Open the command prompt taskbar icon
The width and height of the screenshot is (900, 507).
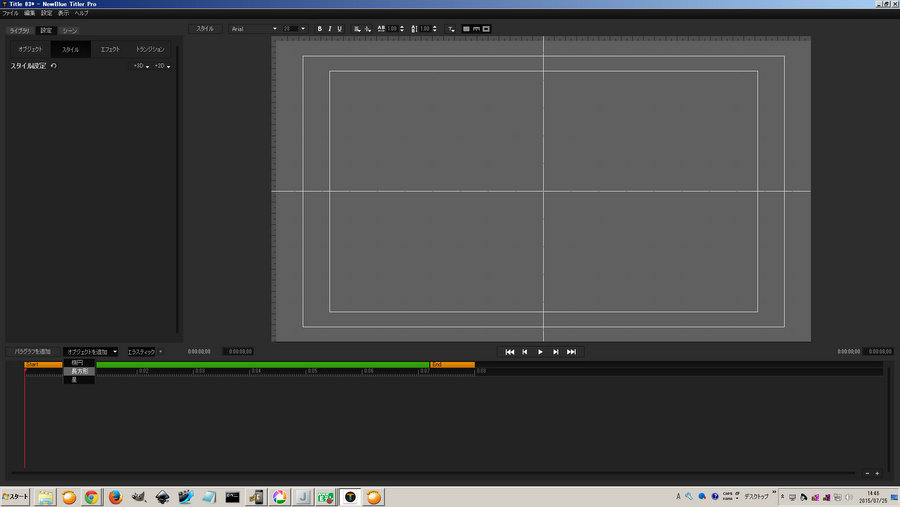click(232, 497)
